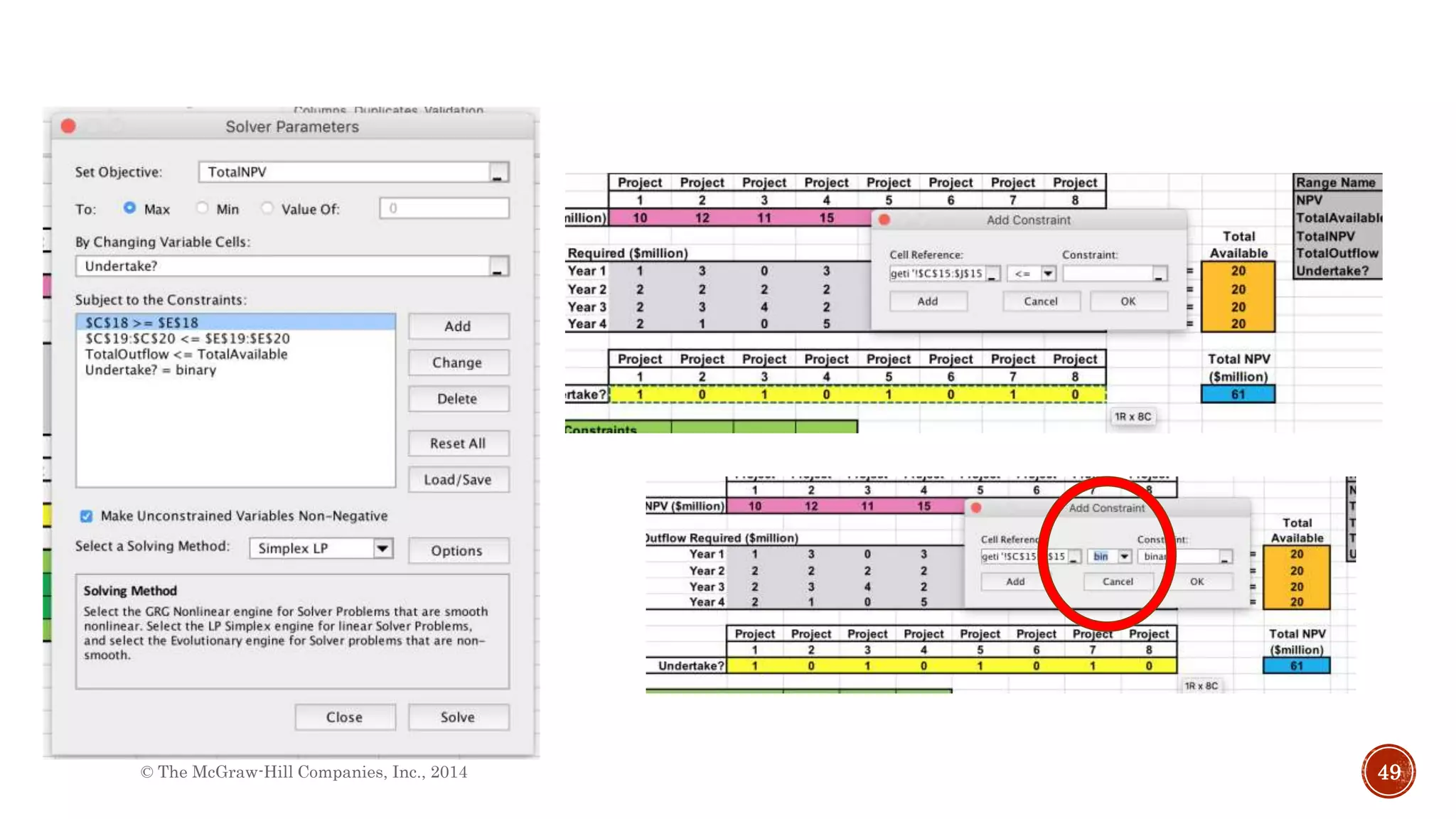Screen dimensions: 1456x819
Task: Select the Min radio button
Action: 203,208
